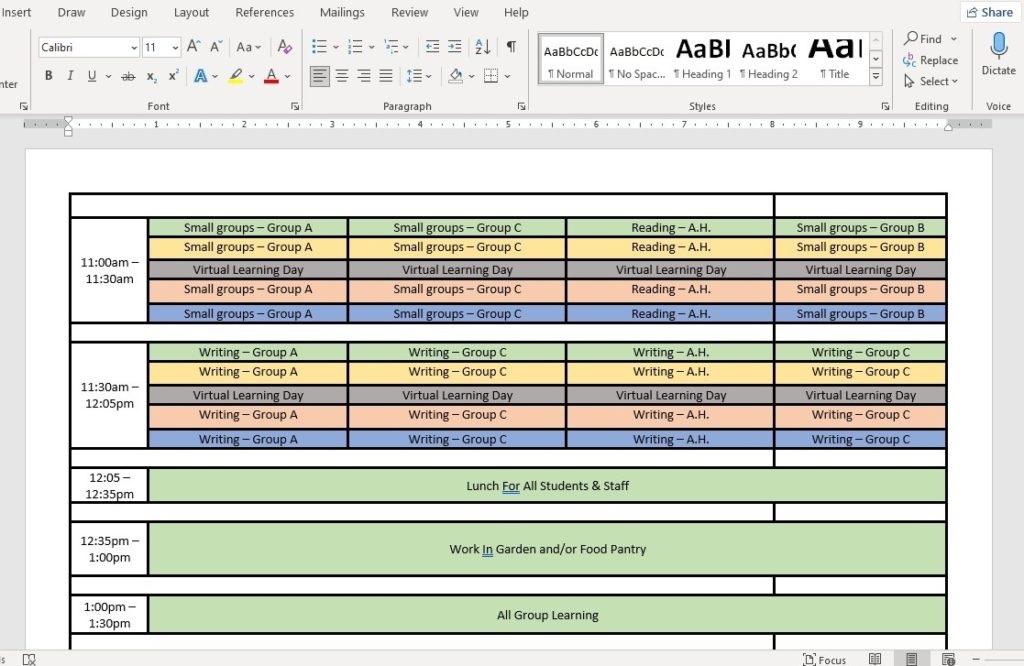Apply Center alignment from the Paragraph group
Viewport: 1024px width, 666px height.
(x=341, y=76)
